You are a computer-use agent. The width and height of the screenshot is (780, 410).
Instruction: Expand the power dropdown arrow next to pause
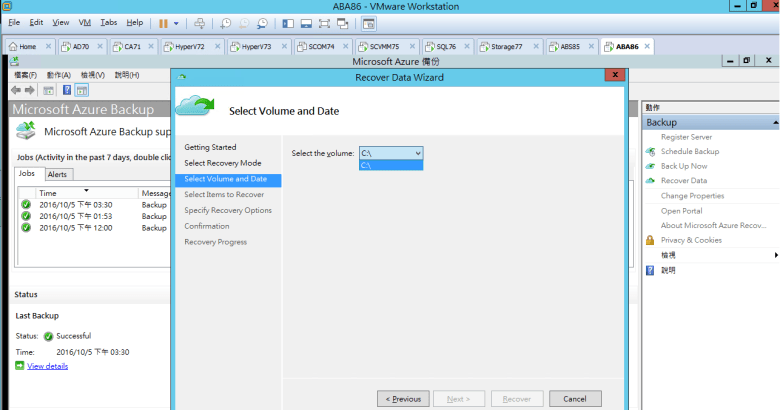(x=177, y=22)
